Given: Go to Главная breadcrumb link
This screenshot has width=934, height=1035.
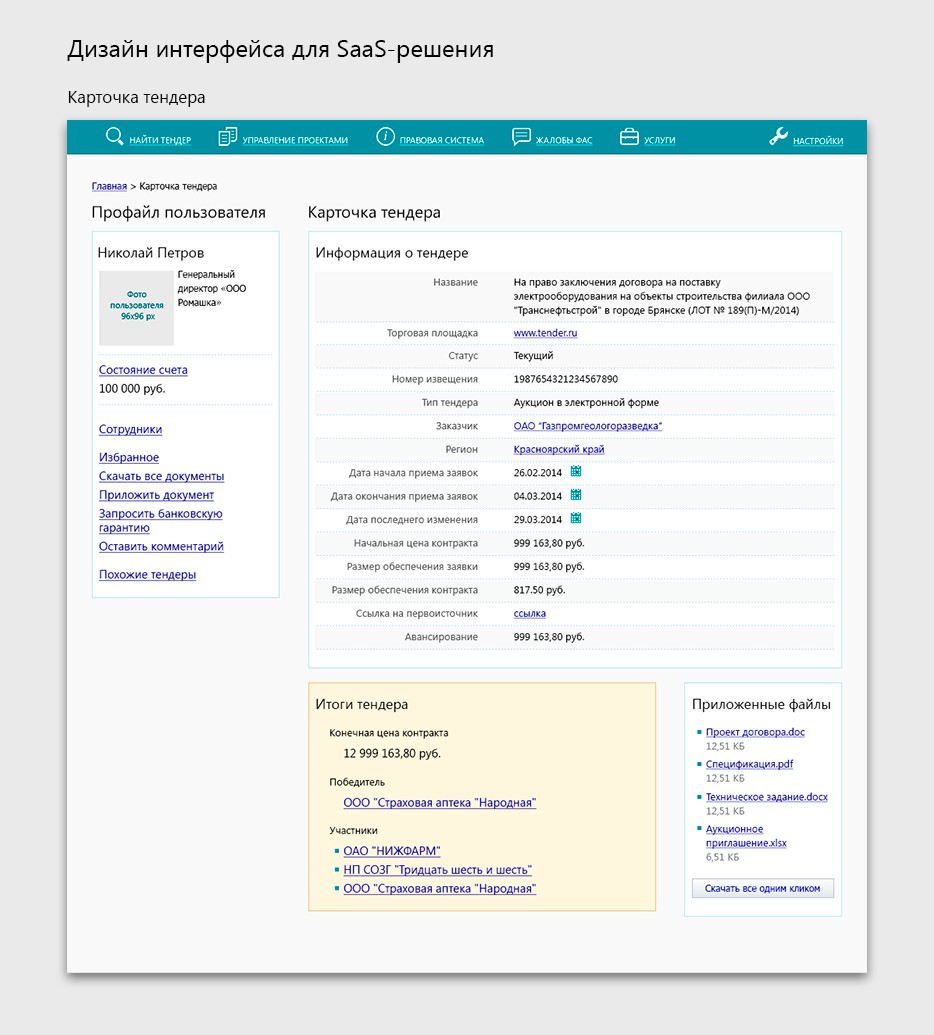Looking at the screenshot, I should pos(109,186).
